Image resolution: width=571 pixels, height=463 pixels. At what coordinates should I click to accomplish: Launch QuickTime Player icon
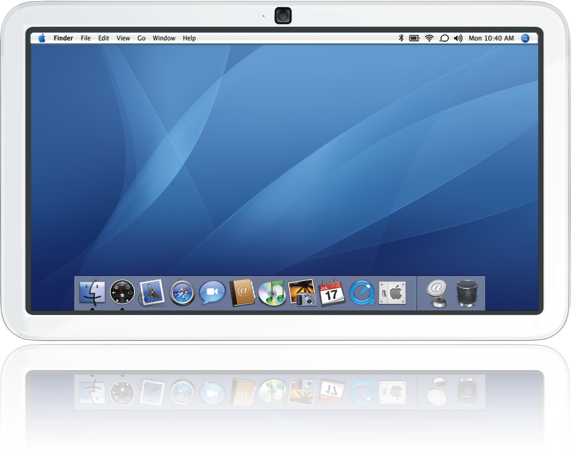coord(362,293)
